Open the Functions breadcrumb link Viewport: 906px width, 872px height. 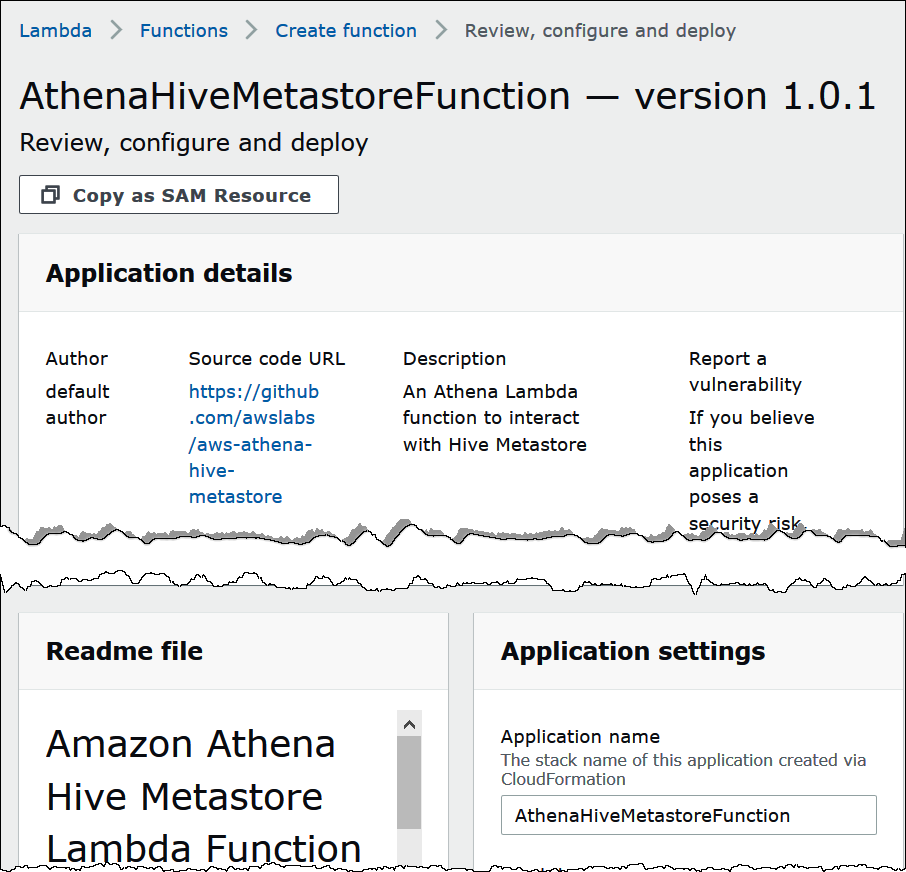[x=183, y=31]
